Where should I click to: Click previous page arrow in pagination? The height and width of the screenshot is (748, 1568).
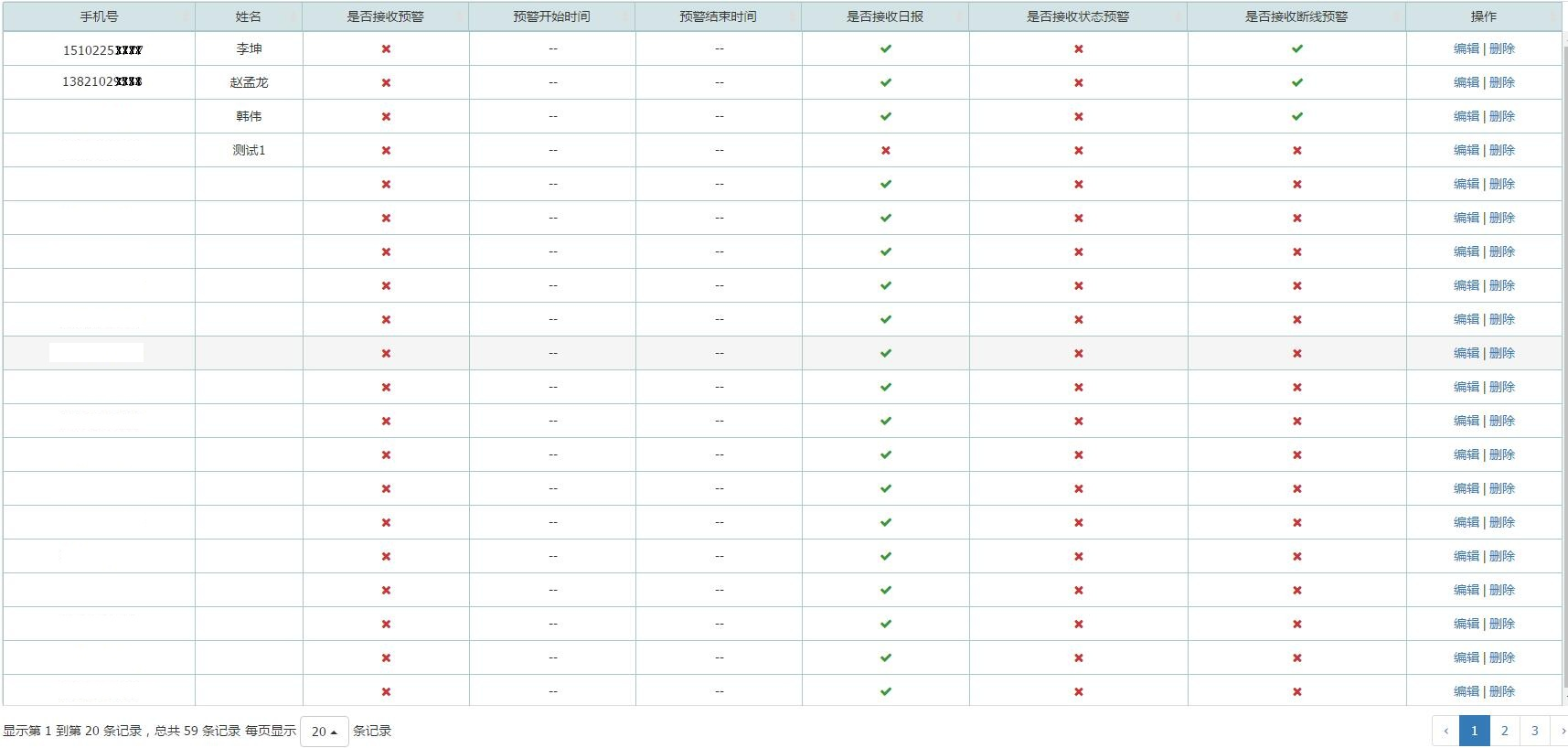[x=1445, y=731]
